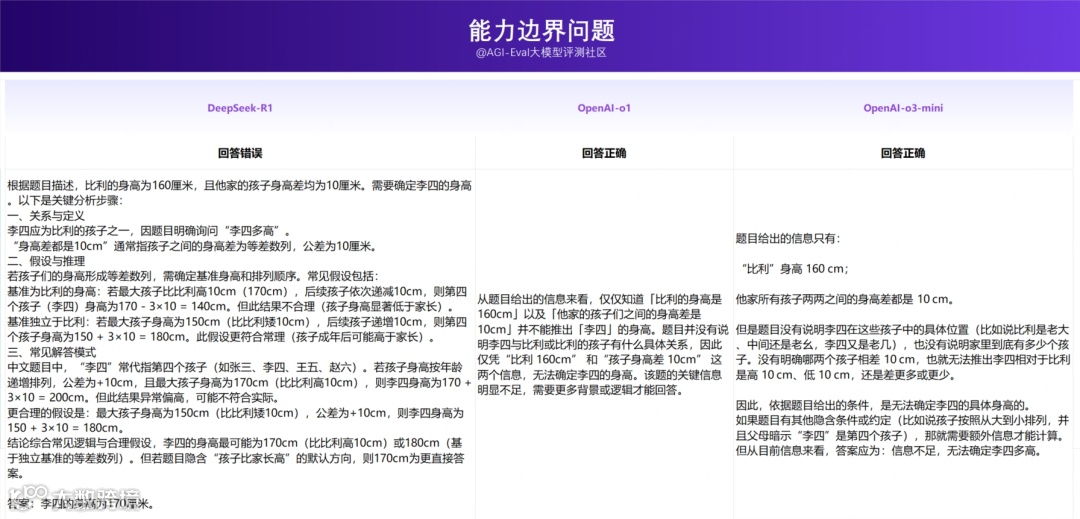This screenshot has height=519, width=1080.
Task: Click the line “比利”身高 160 cm；
Action: 793,269
